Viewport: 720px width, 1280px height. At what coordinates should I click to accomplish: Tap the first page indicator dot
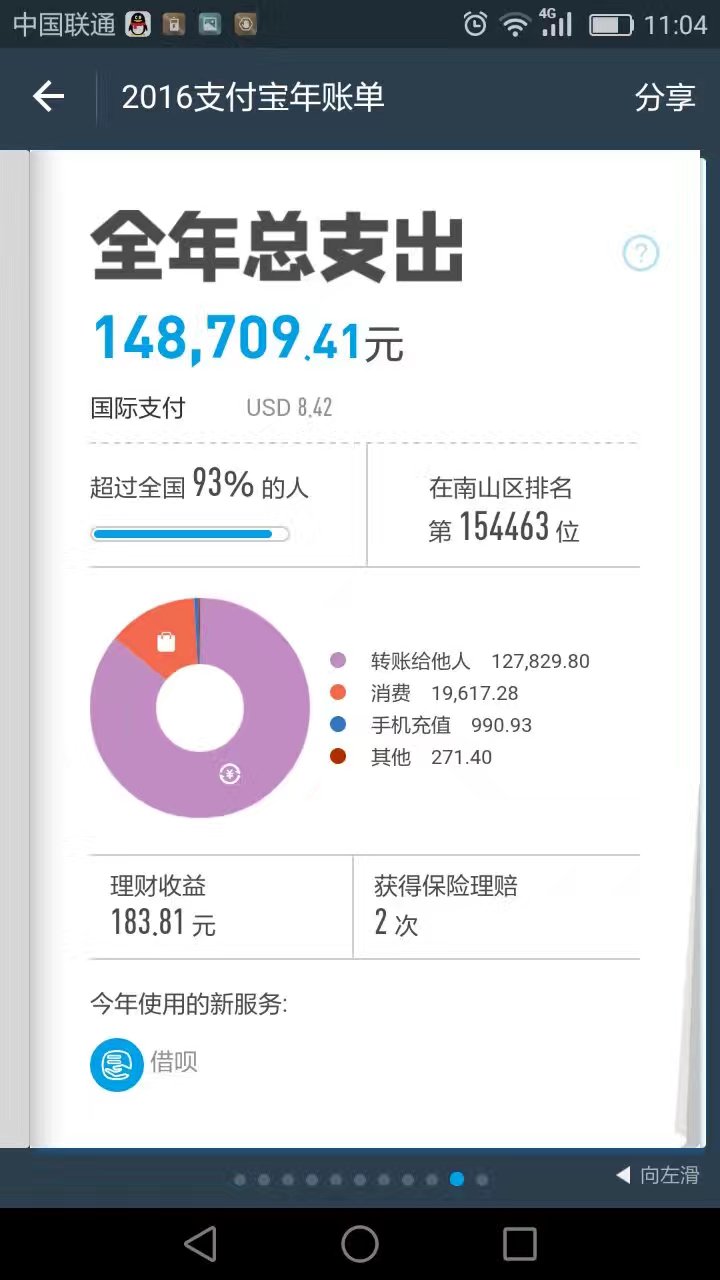point(240,1180)
